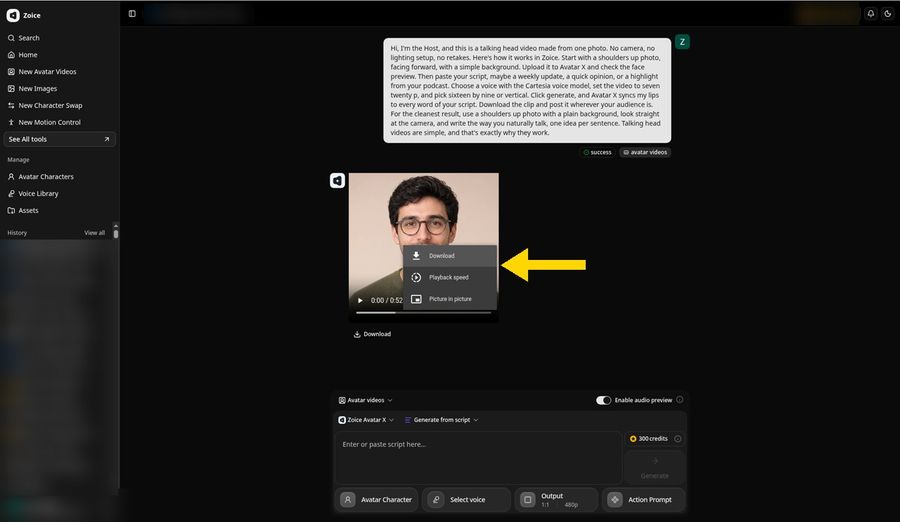The image size is (900, 522).
Task: Open New Avatar Videos tool
Action: pos(42,72)
